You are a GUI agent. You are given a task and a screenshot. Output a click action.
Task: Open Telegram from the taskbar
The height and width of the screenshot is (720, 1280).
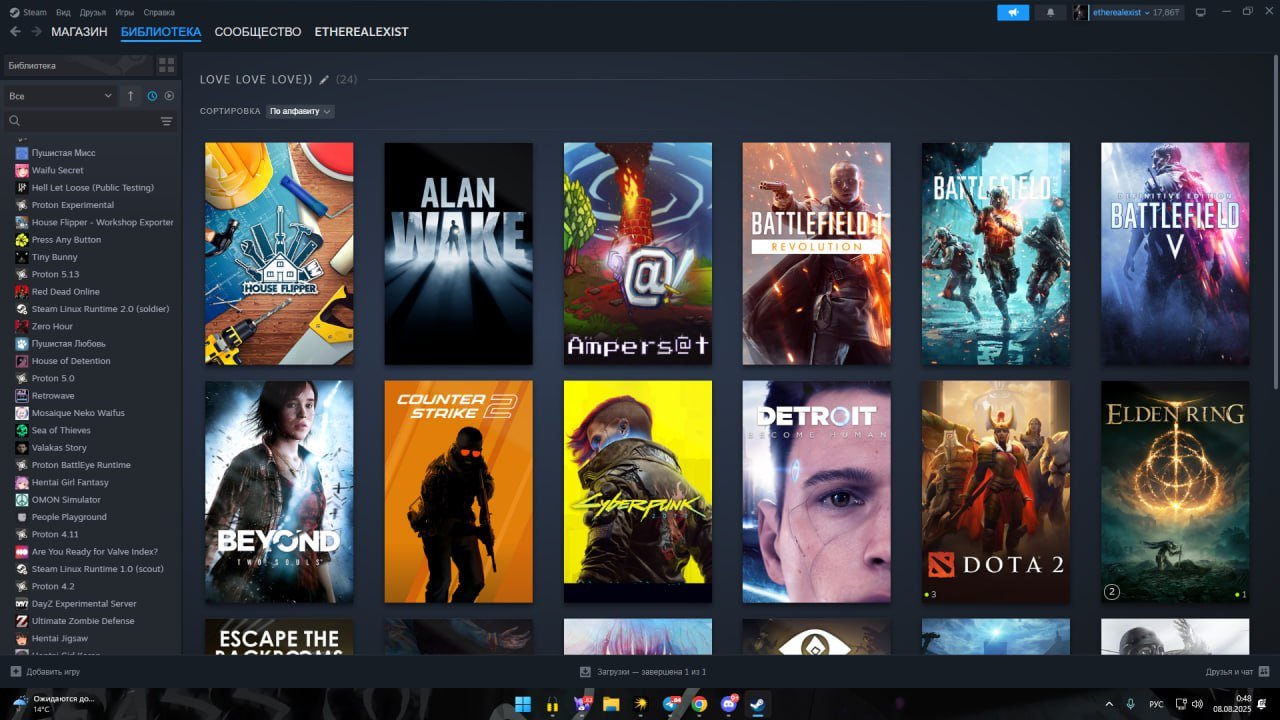click(x=670, y=704)
